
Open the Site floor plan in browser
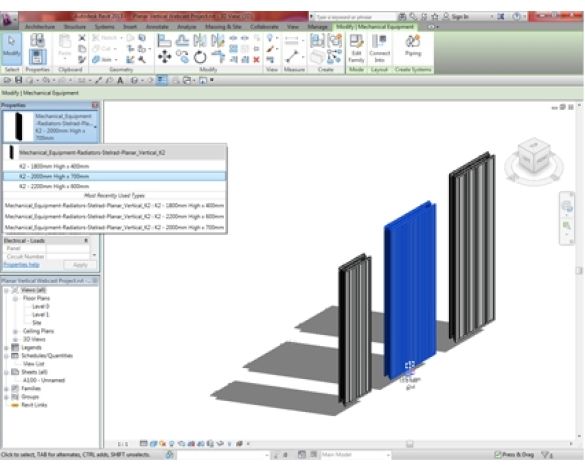(37, 323)
